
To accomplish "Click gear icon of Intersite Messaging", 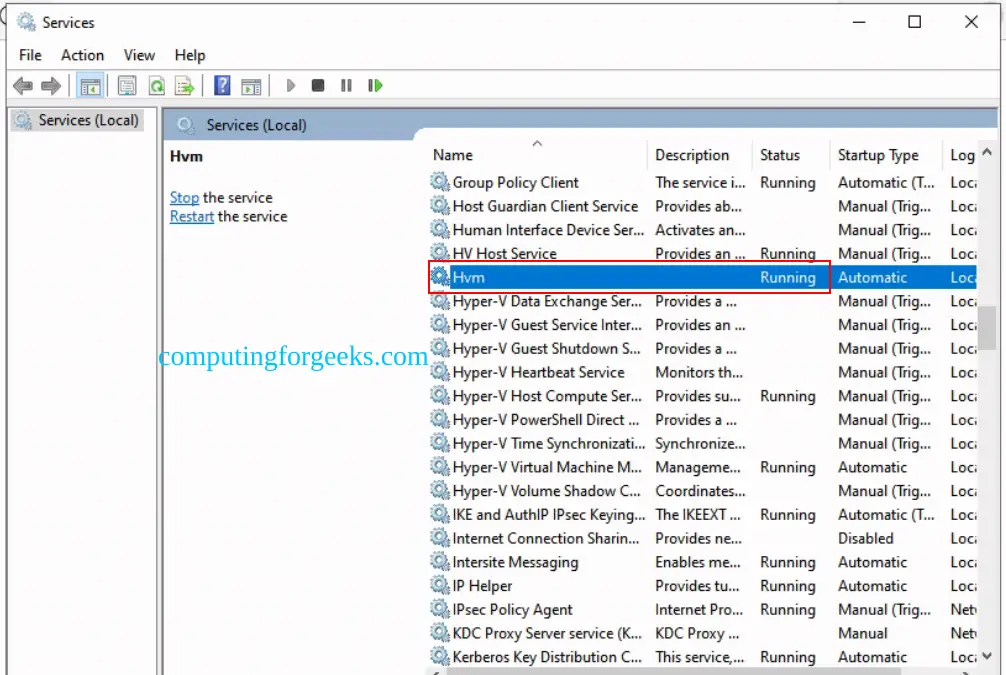I will [439, 562].
